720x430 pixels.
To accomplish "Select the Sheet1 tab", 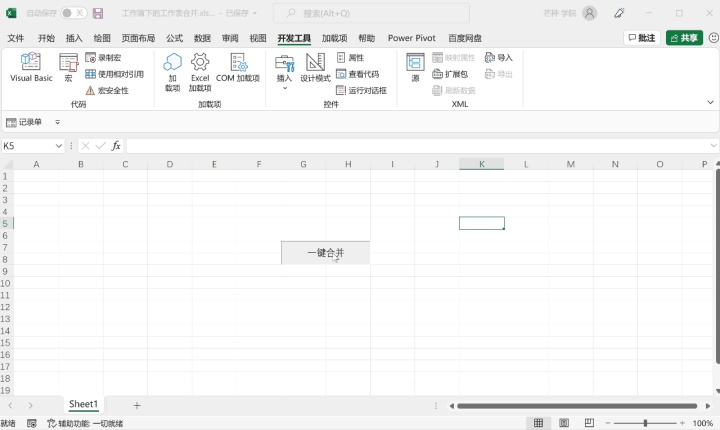I will tap(84, 404).
